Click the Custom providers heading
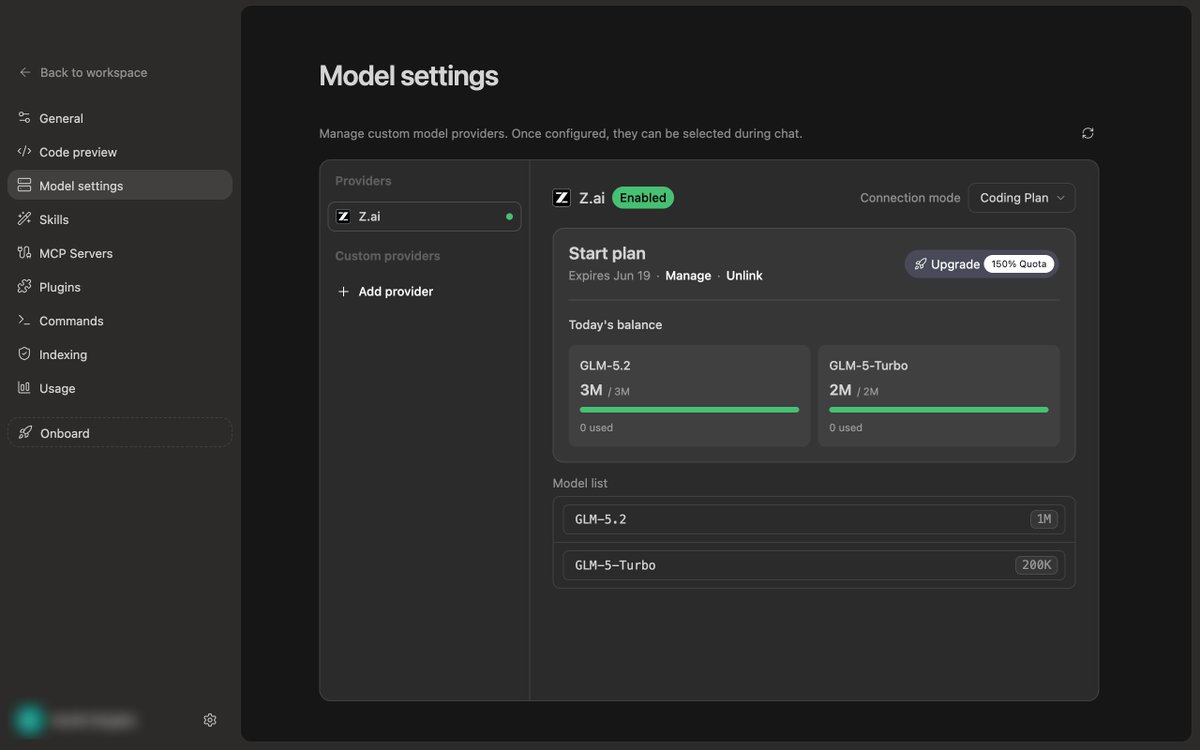The height and width of the screenshot is (750, 1200). click(x=388, y=256)
